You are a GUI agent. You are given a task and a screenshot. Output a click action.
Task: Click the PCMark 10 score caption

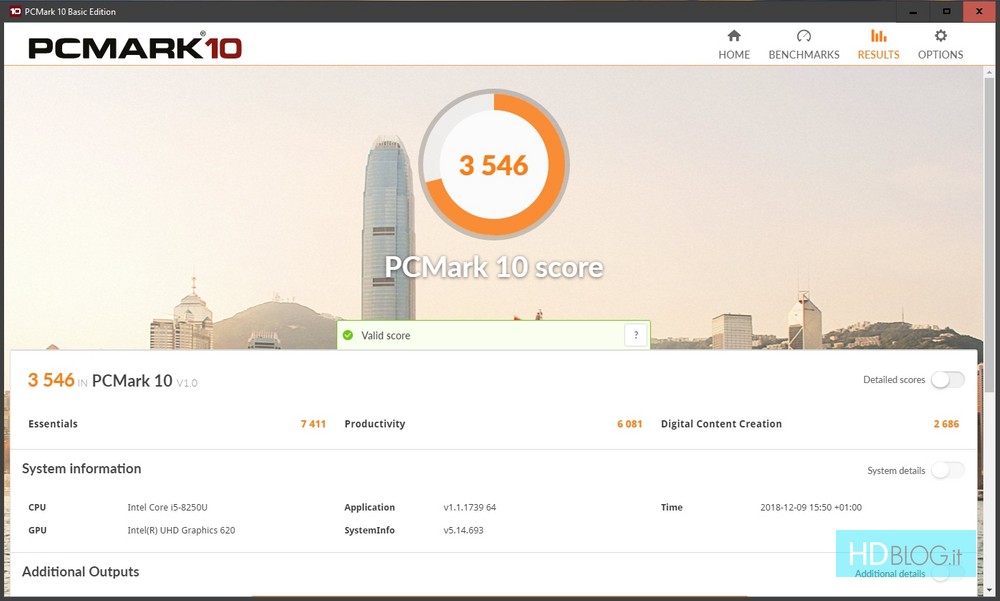click(x=494, y=267)
